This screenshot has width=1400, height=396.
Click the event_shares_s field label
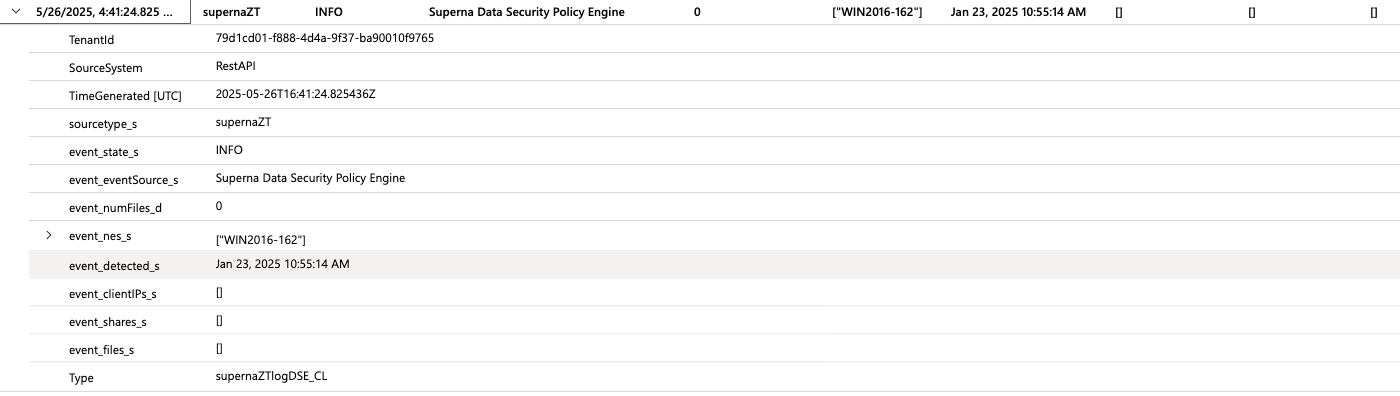click(108, 322)
